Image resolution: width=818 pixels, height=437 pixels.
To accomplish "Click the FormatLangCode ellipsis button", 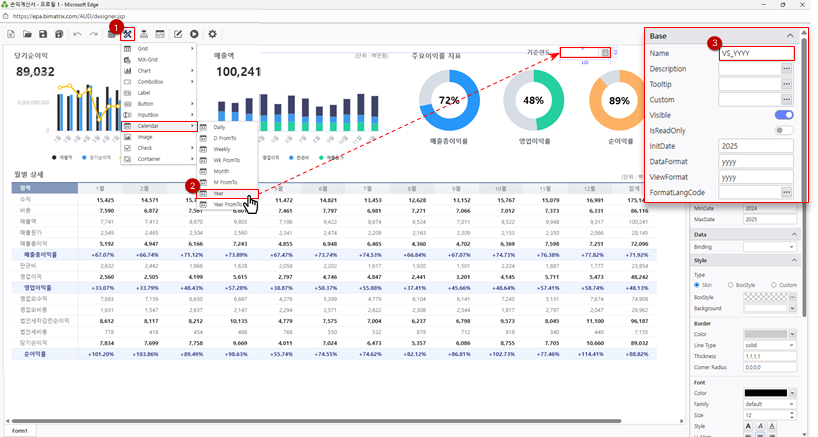I will pyautogui.click(x=787, y=192).
